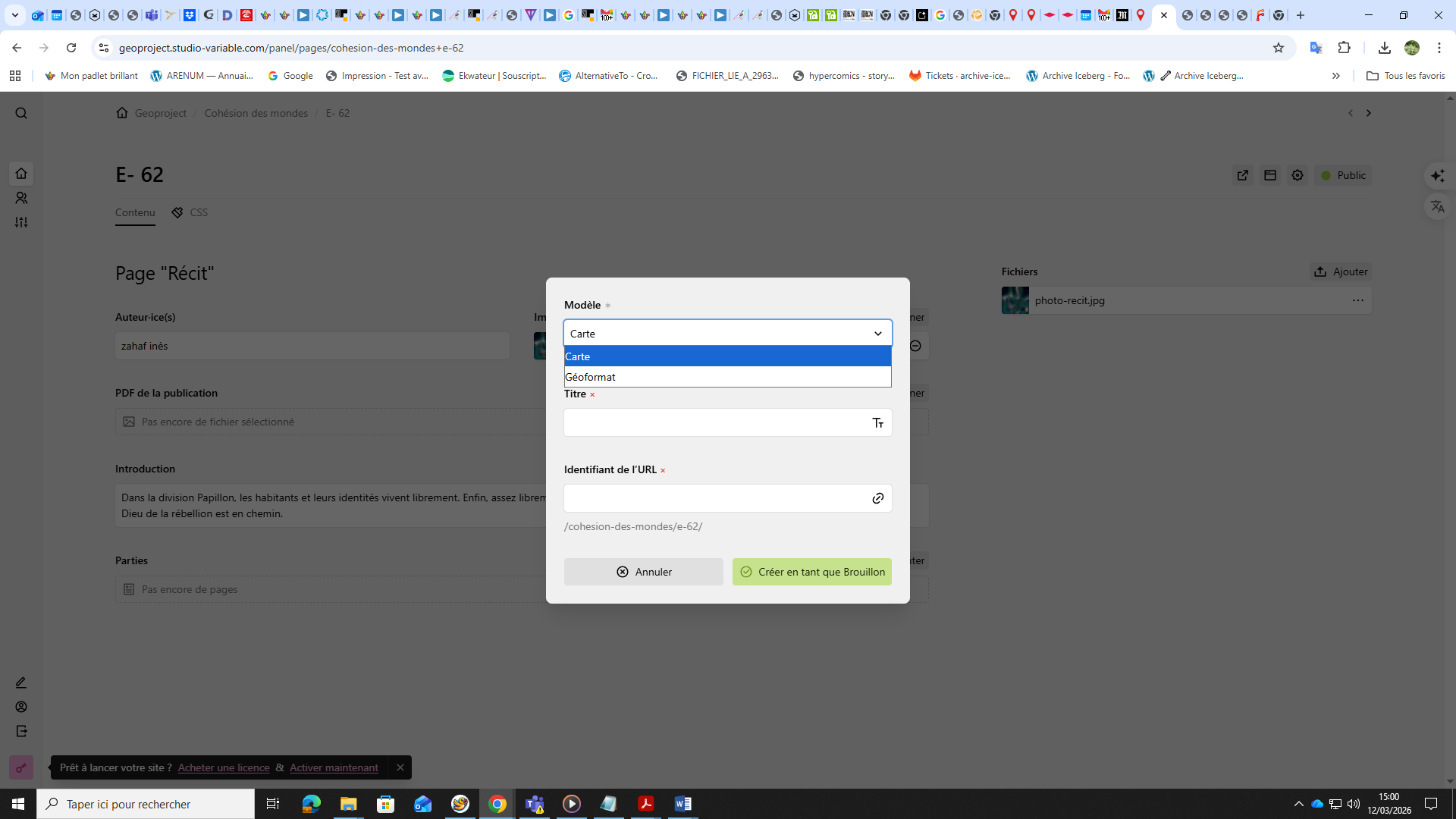
Task: Toggle the Public page status button
Action: 1343,175
